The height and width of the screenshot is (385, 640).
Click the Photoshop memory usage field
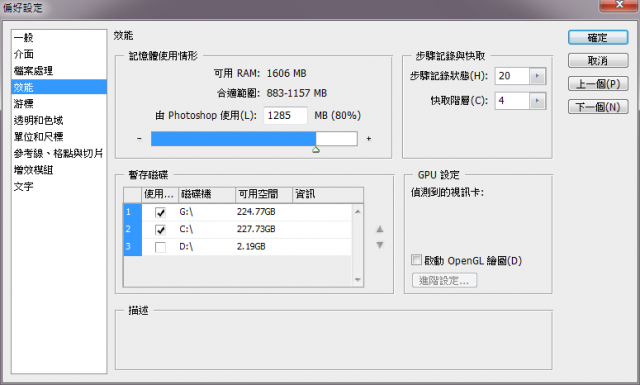click(285, 116)
